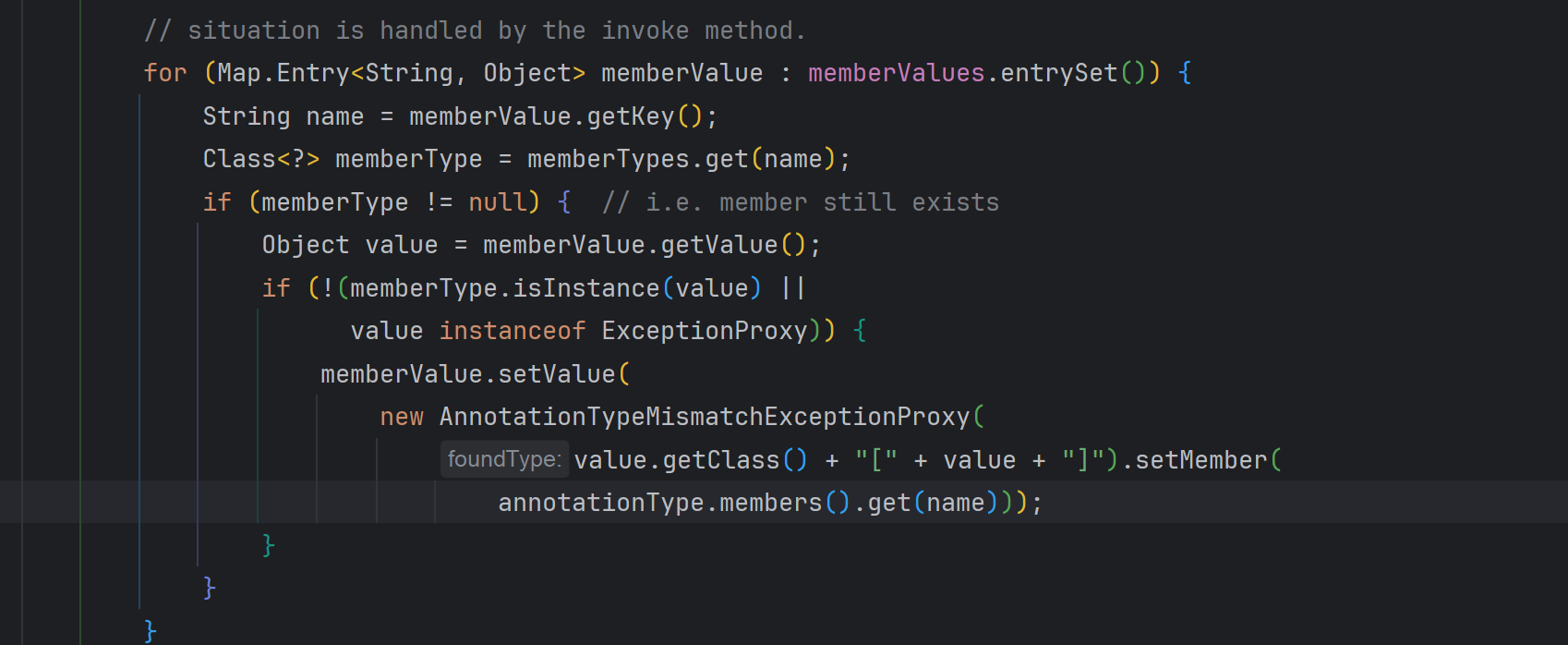
Task: Click the new keyword before AnnotationTypeMismatchExceptionProxy
Action: 402,417
